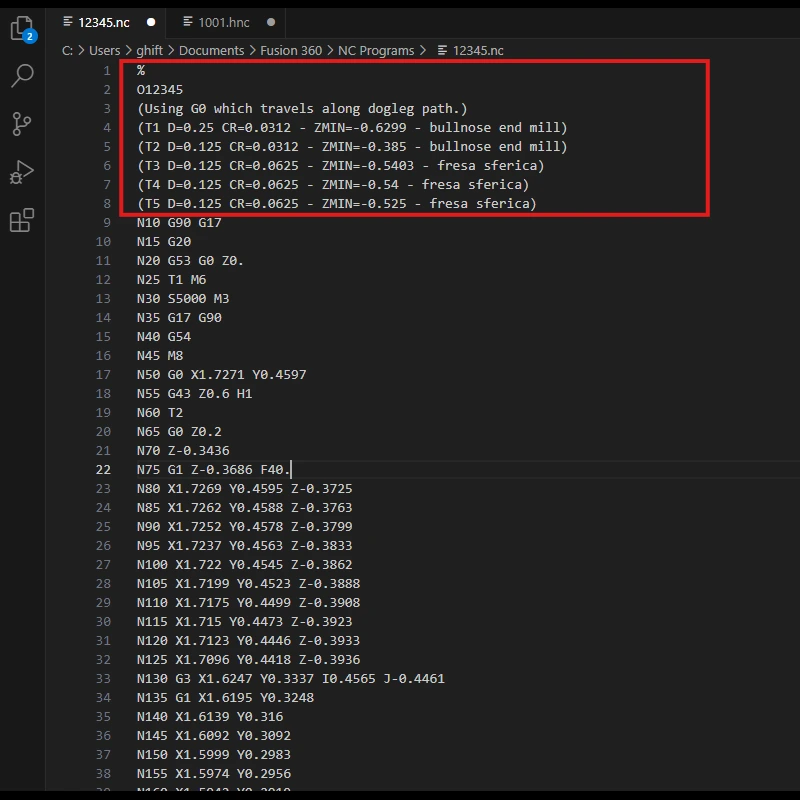Screen dimensions: 800x800
Task: Click the ghift breadcrumb segment
Action: tap(149, 50)
